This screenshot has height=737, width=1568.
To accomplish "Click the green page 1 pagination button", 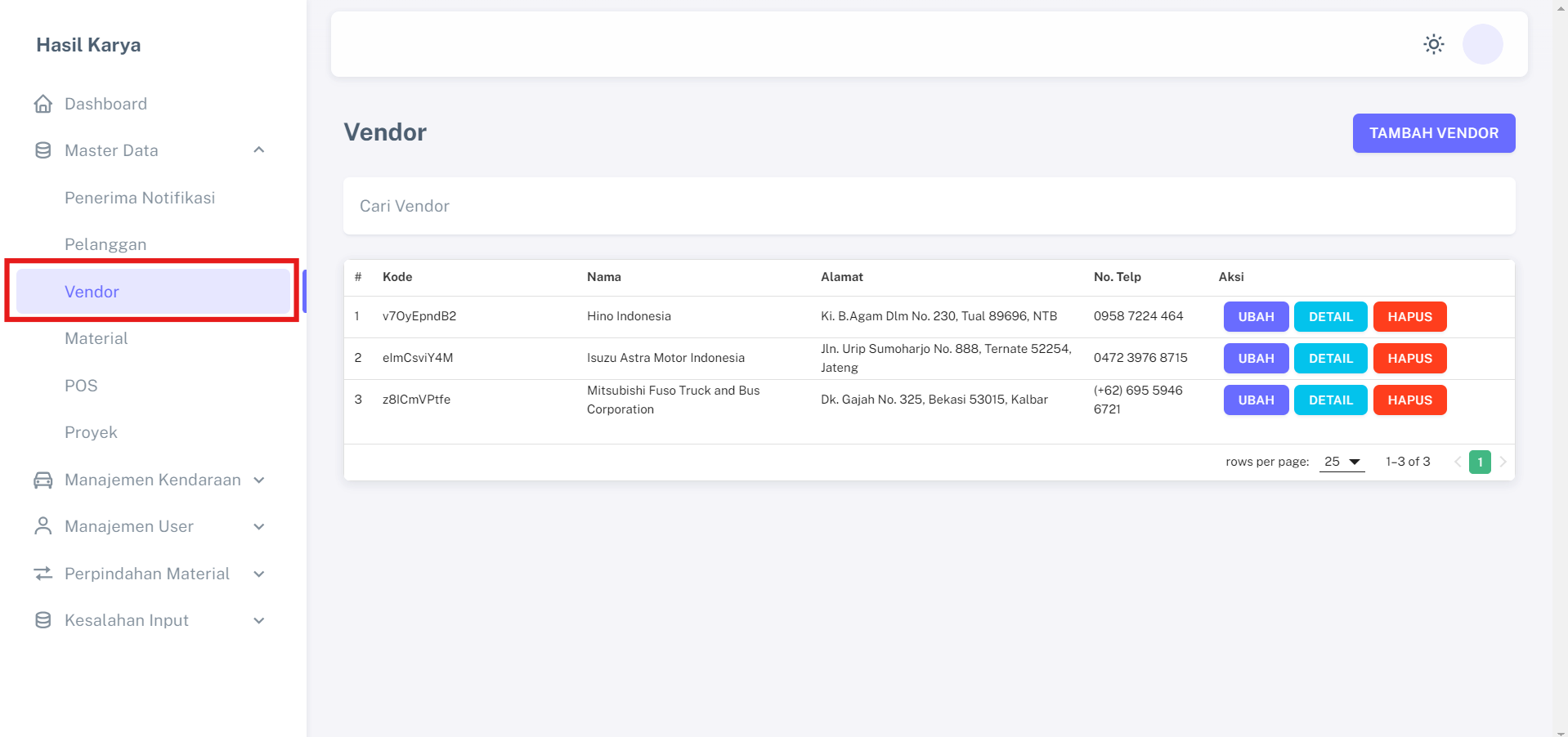I will [x=1480, y=462].
